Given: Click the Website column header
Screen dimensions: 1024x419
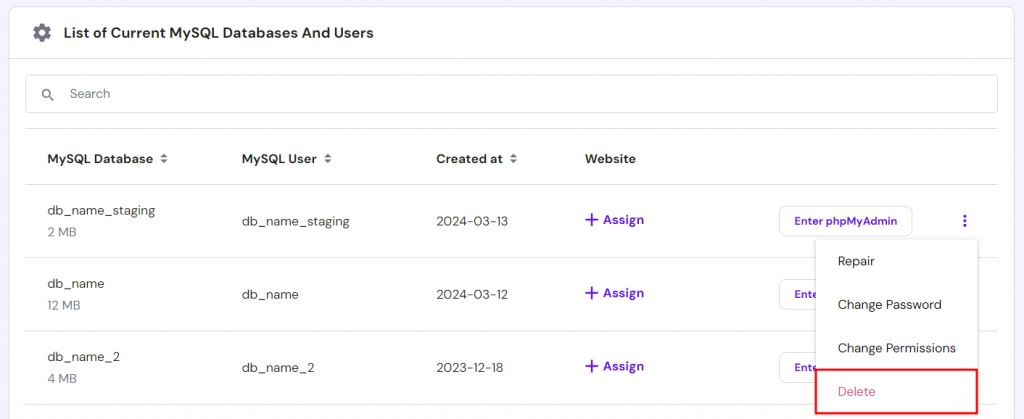Looking at the screenshot, I should coord(610,159).
